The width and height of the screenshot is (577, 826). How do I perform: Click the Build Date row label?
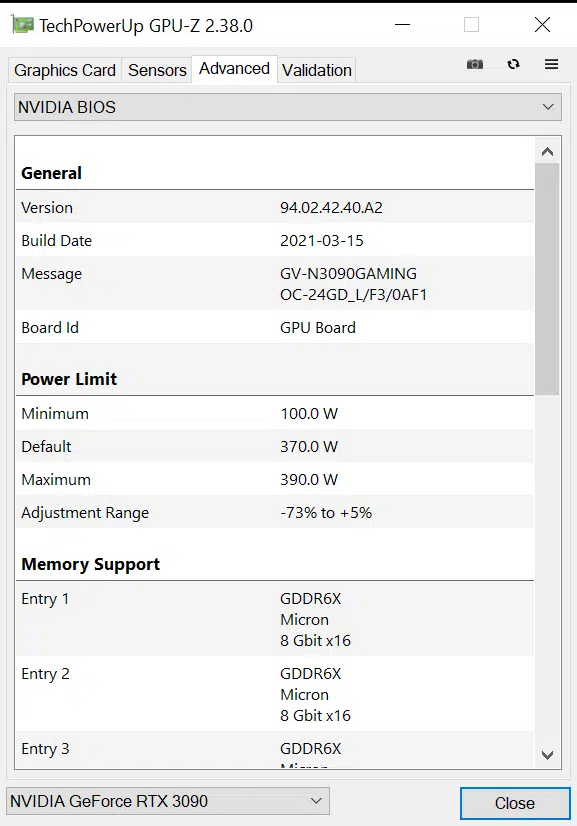click(x=56, y=241)
